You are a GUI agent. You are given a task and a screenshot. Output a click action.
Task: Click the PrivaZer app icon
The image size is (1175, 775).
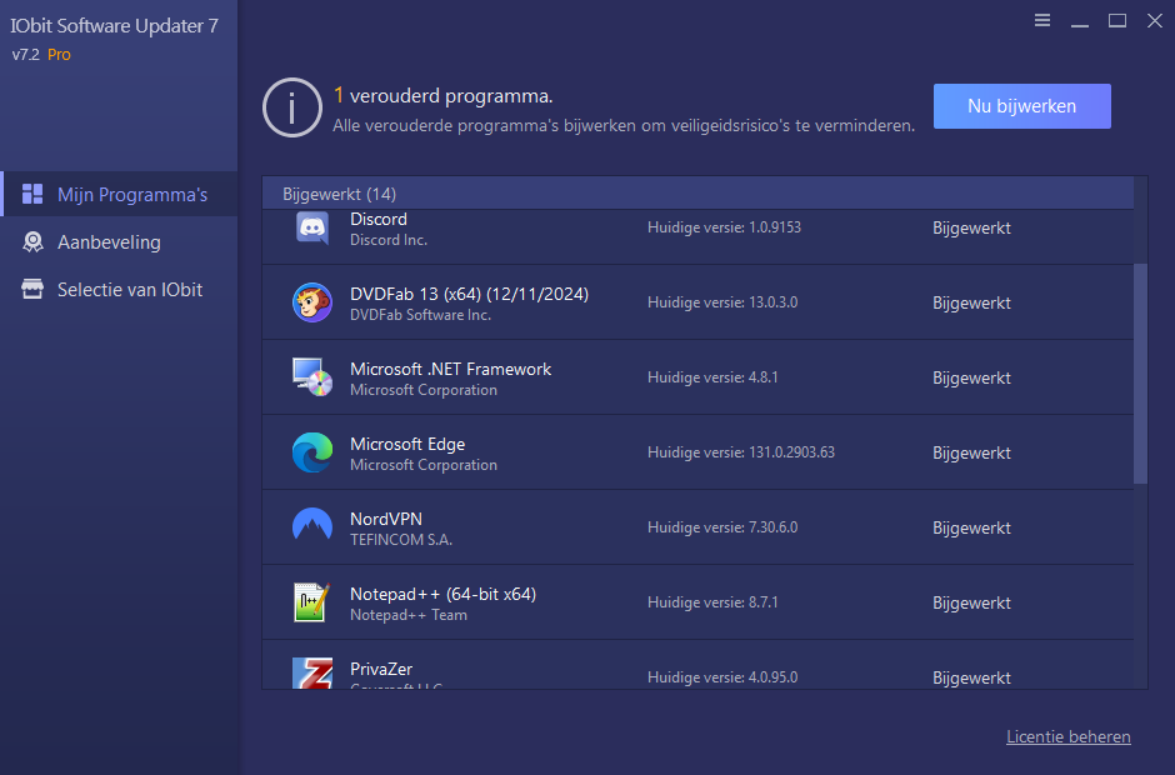click(x=312, y=672)
